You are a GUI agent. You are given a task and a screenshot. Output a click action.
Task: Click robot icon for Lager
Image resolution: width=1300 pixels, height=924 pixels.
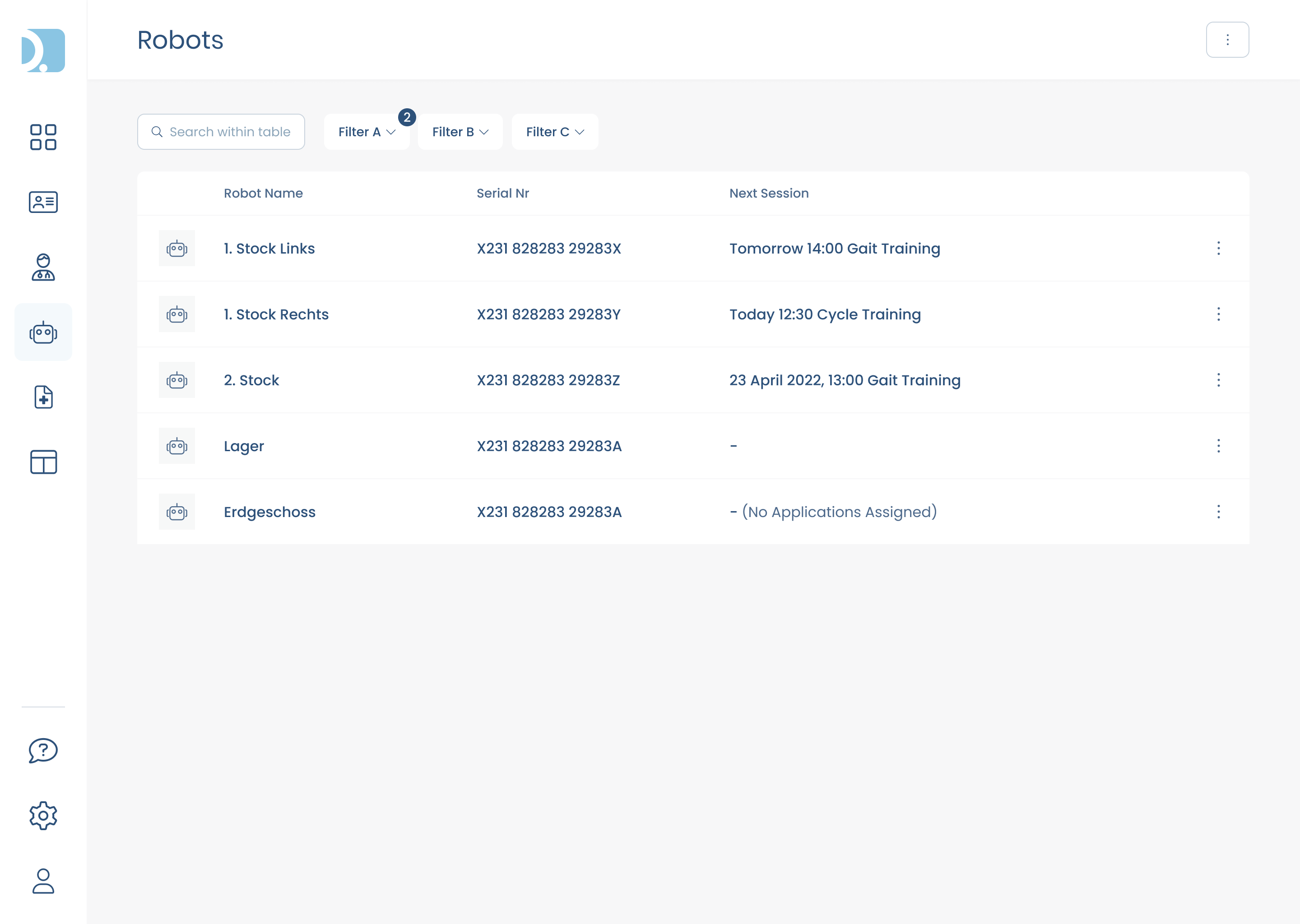(x=176, y=446)
